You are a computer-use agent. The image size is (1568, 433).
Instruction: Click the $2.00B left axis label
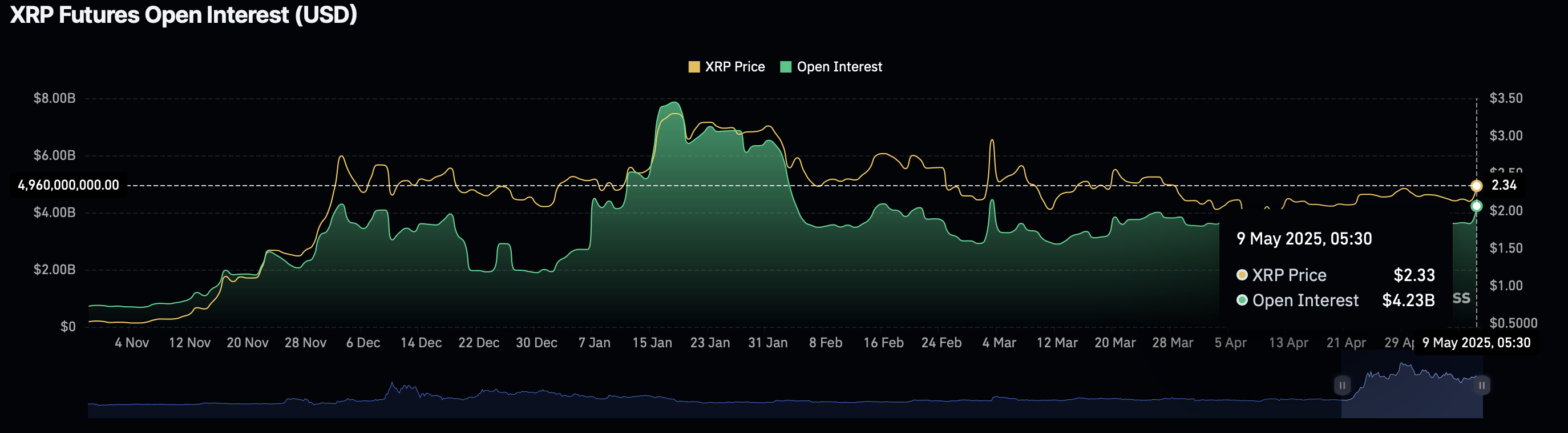pos(55,269)
